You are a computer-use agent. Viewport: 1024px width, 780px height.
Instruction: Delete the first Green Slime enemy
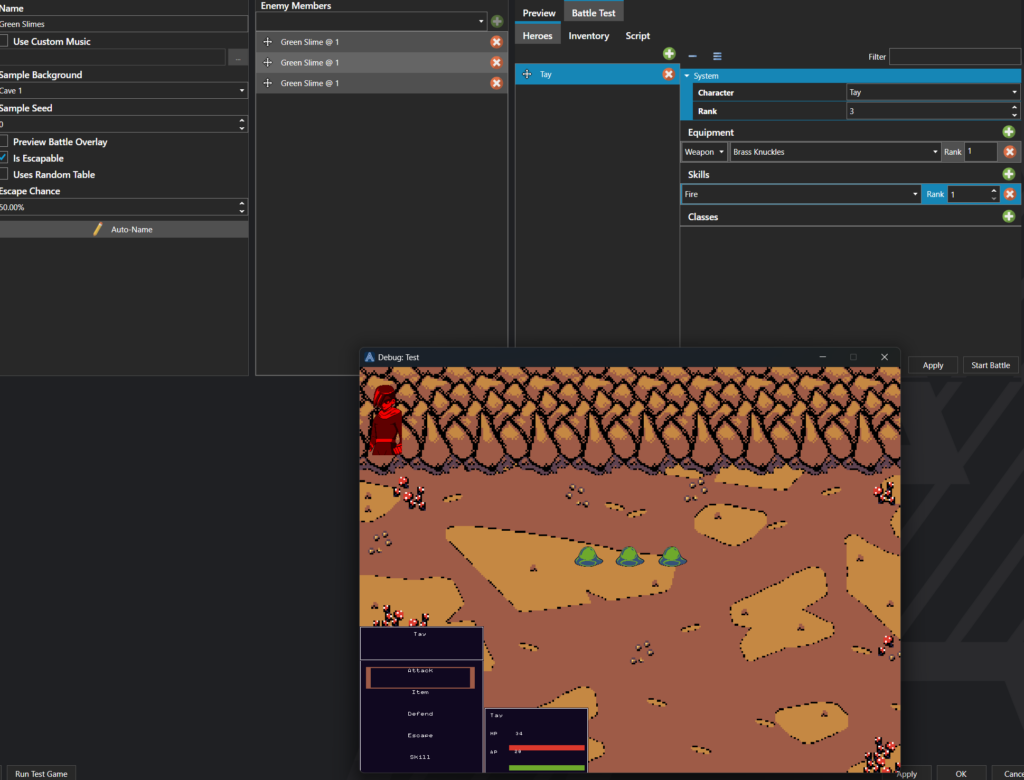[496, 42]
